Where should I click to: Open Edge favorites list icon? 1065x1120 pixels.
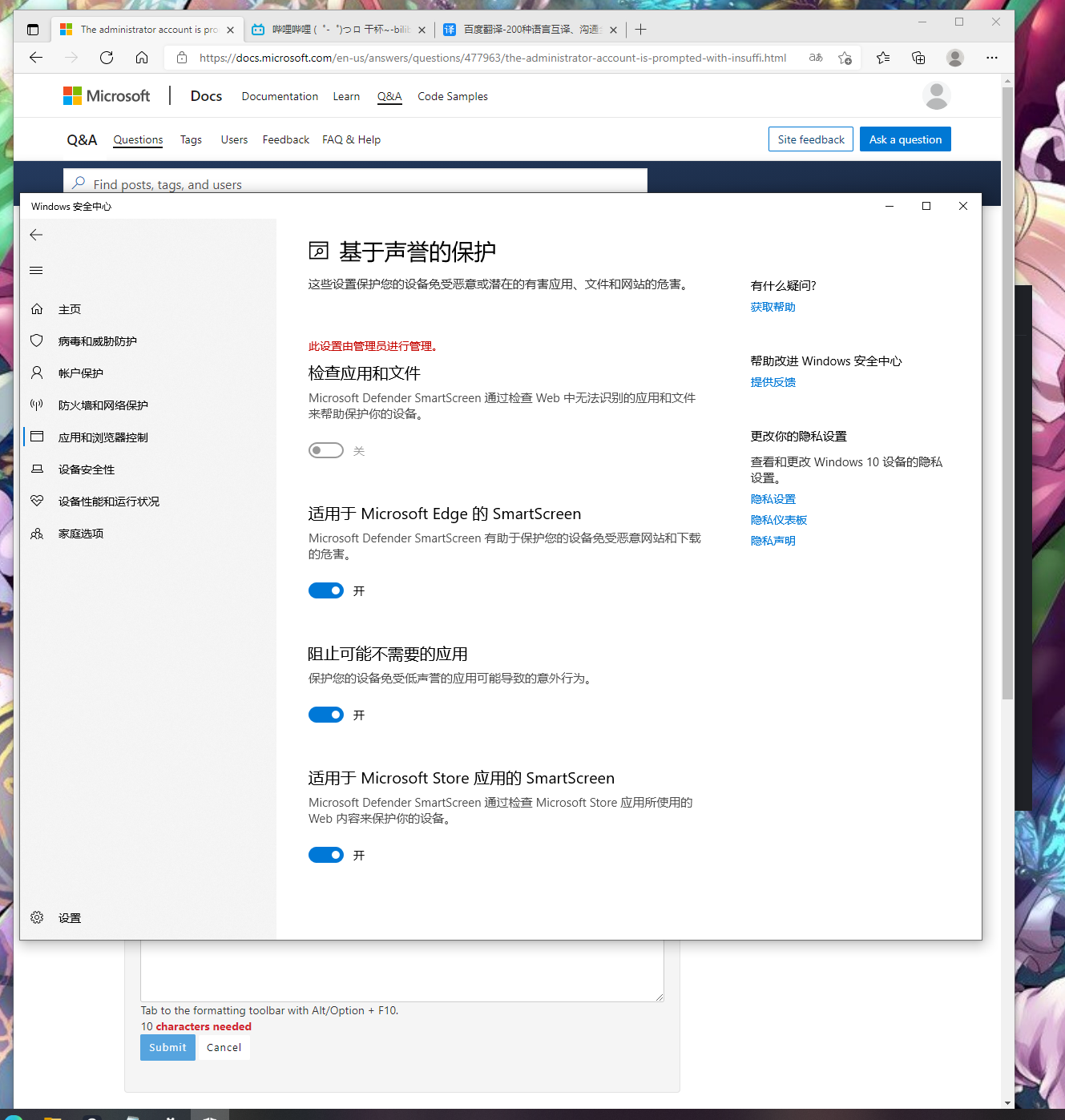point(883,58)
